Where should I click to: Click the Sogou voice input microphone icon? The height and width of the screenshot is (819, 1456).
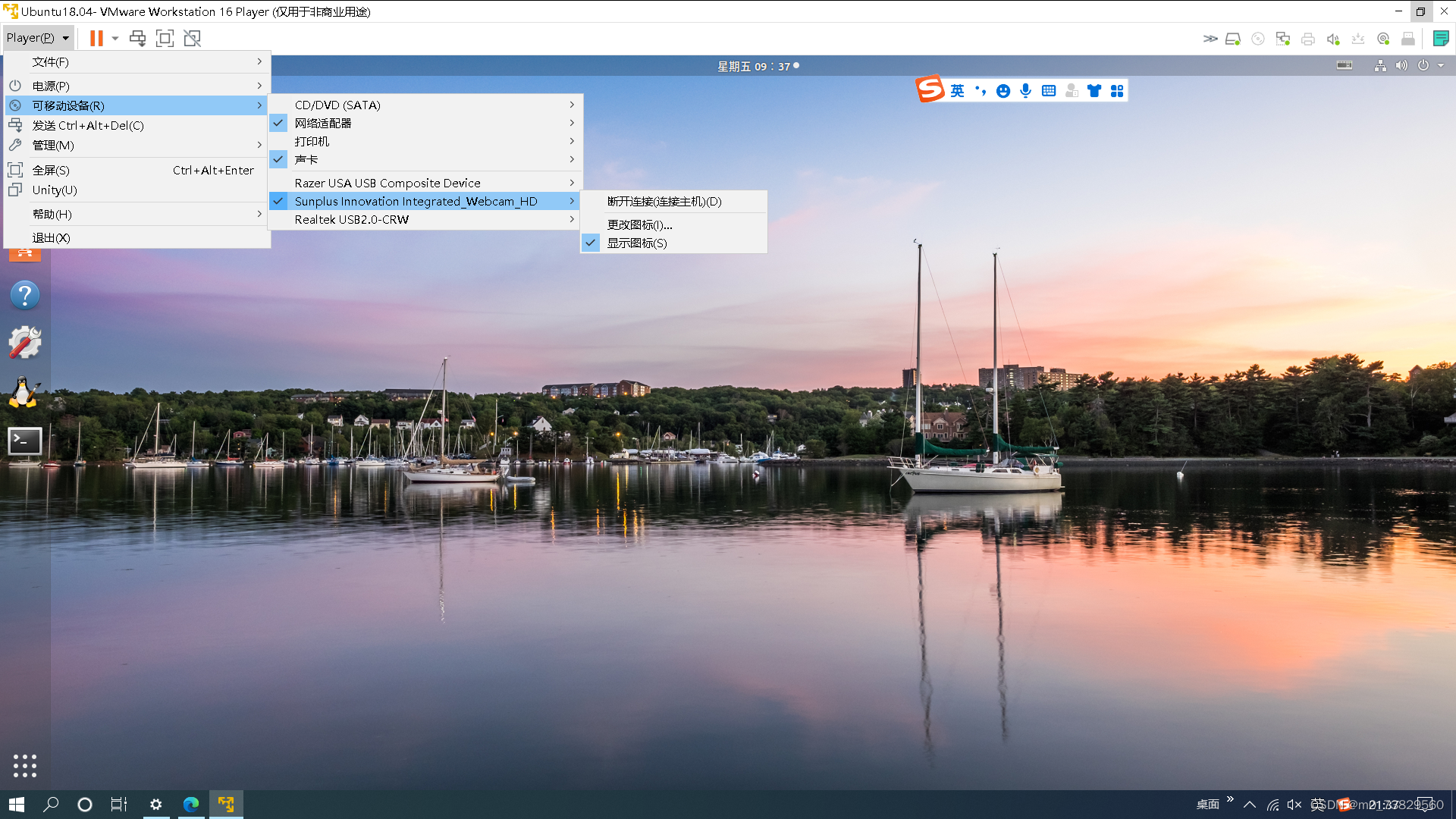[x=1026, y=91]
